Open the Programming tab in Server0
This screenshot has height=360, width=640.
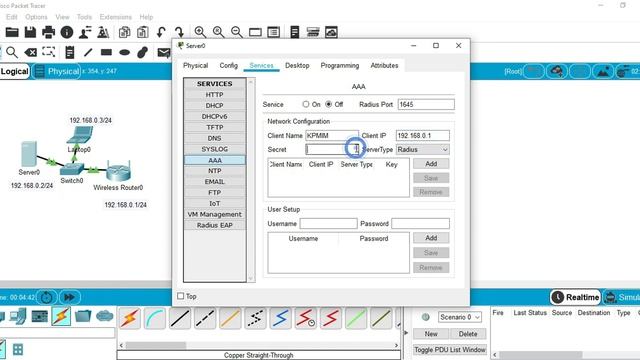pos(340,65)
